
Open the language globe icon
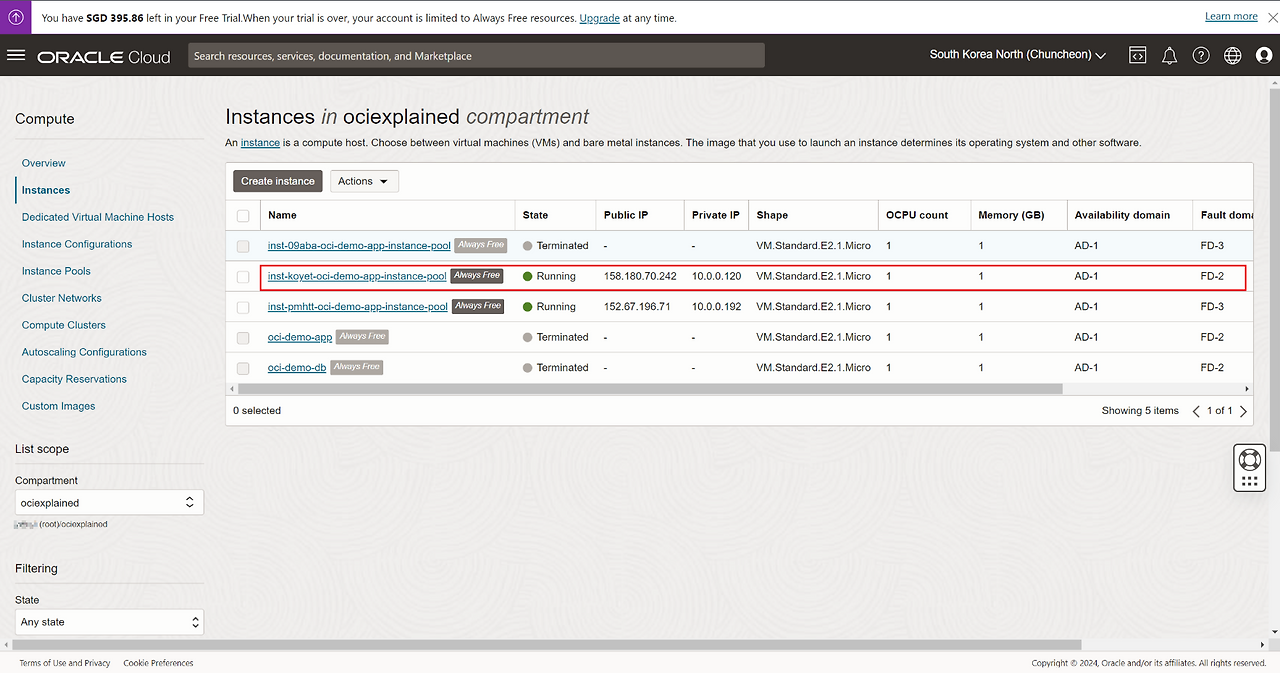(x=1232, y=56)
